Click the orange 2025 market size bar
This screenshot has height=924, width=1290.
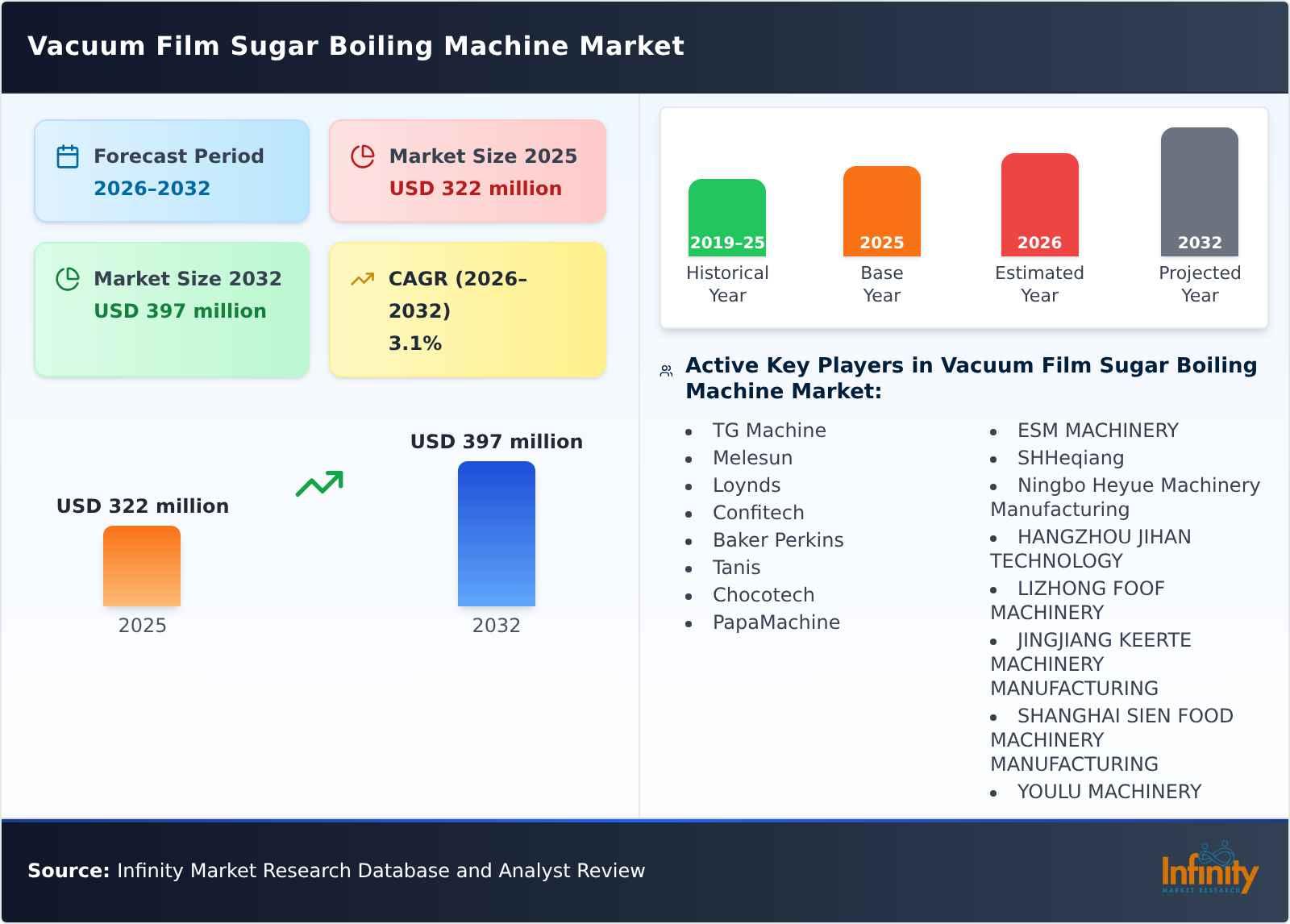142,566
